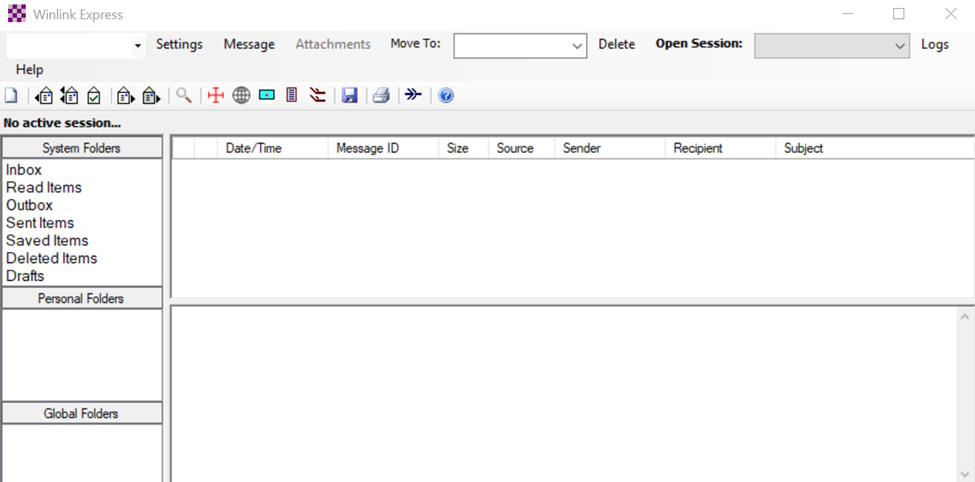Screen dimensions: 975x482
Task: Click the red crosshair toolbar icon
Action: [x=215, y=96]
